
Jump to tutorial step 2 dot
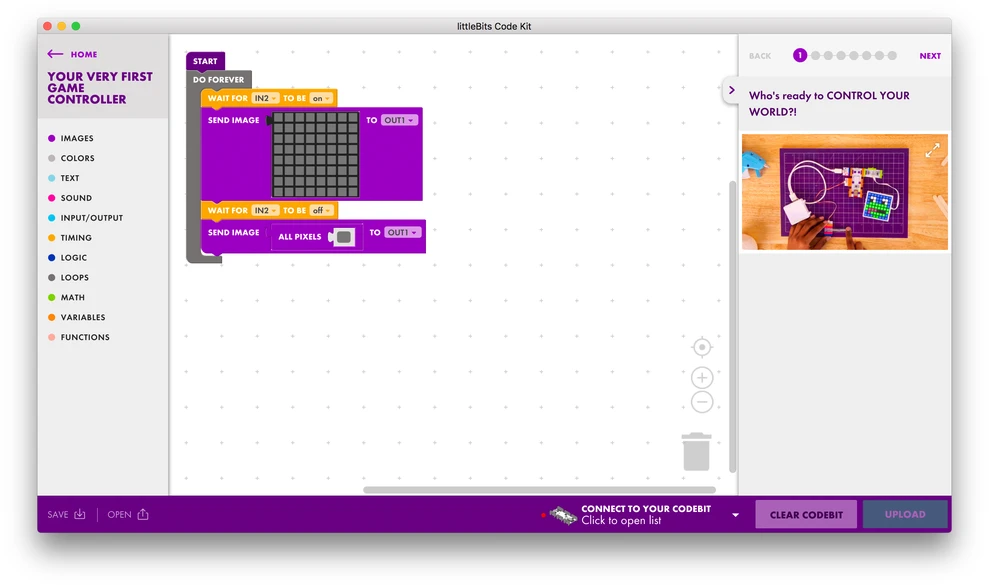pos(816,56)
